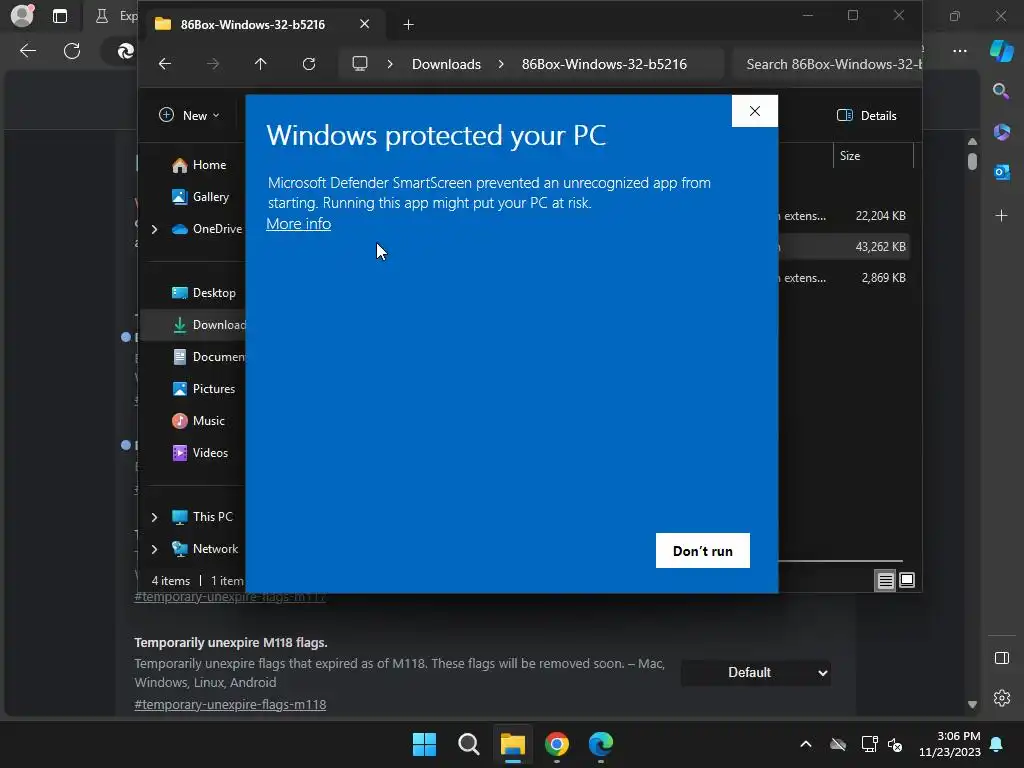Open Edge tab actions menu icon
This screenshot has height=768, width=1024.
[x=60, y=16]
